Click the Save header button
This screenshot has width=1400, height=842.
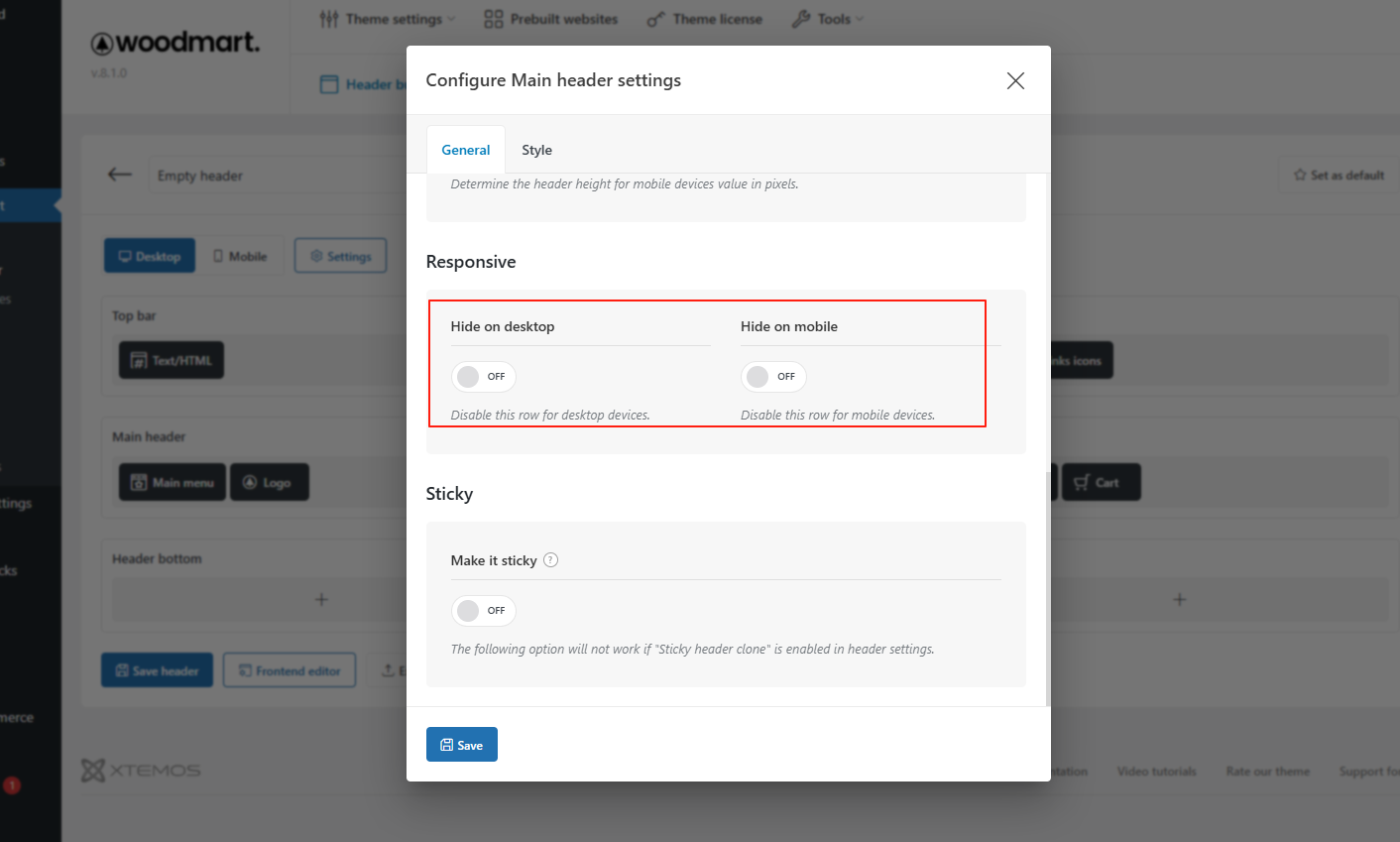tap(157, 671)
